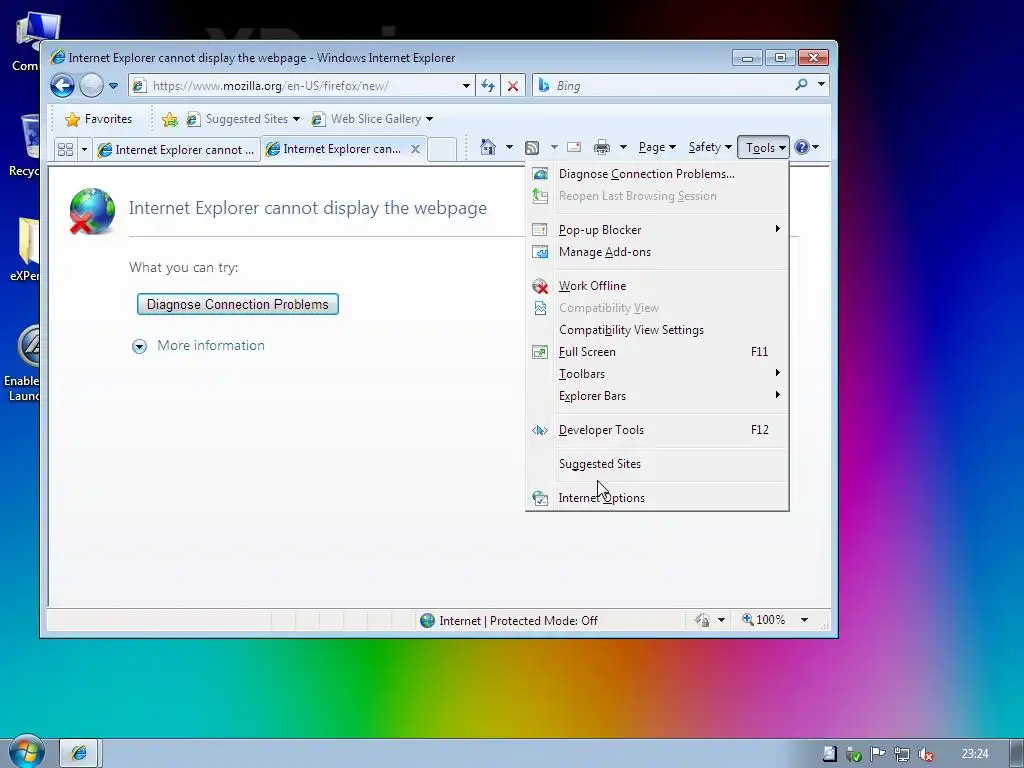Open the Web Slice Gallery link
Screen dimensions: 1024x768
[372, 119]
